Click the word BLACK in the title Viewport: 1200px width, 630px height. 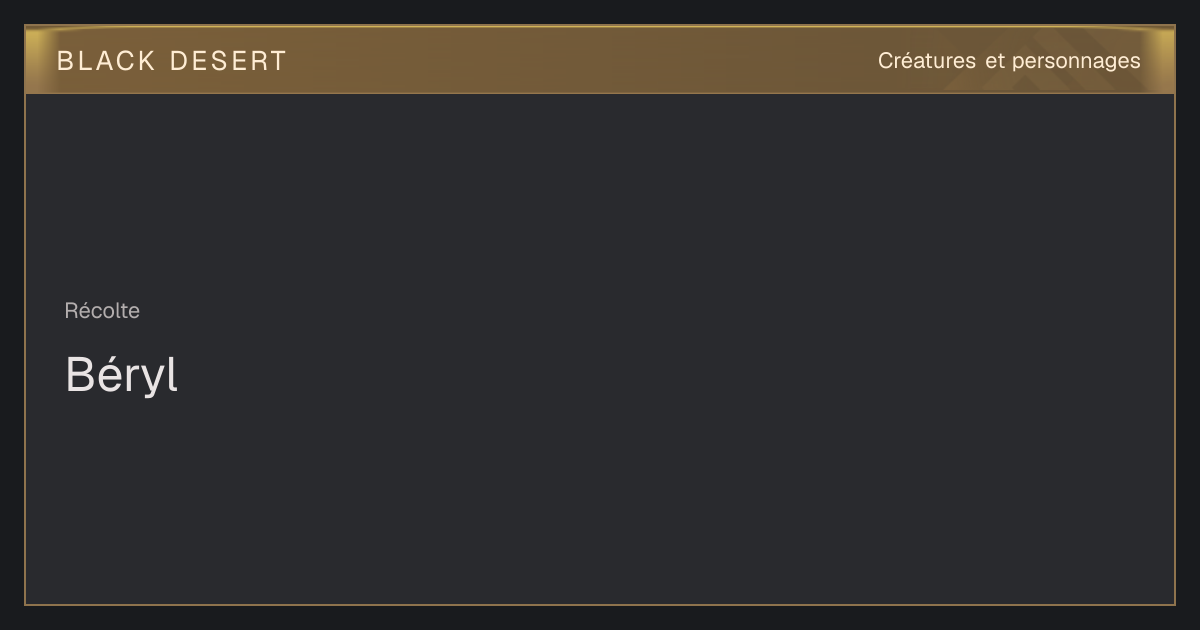pyautogui.click(x=106, y=61)
